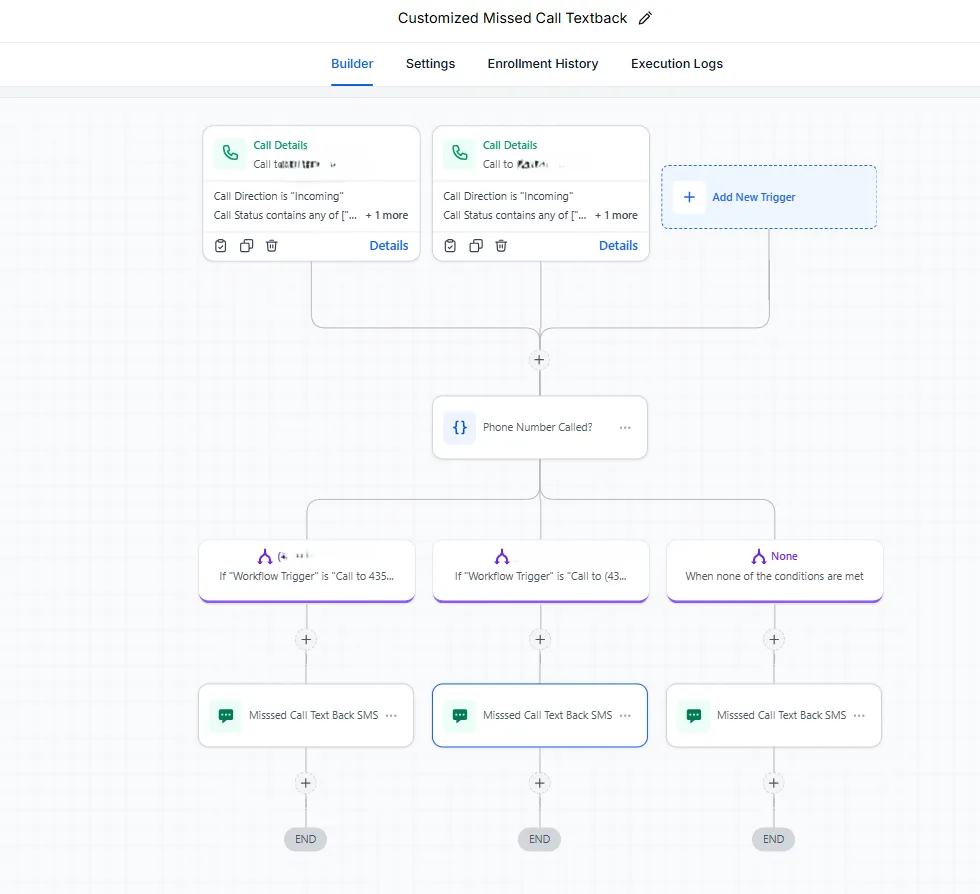Click Add New Trigger
This screenshot has height=894, width=980.
point(769,197)
